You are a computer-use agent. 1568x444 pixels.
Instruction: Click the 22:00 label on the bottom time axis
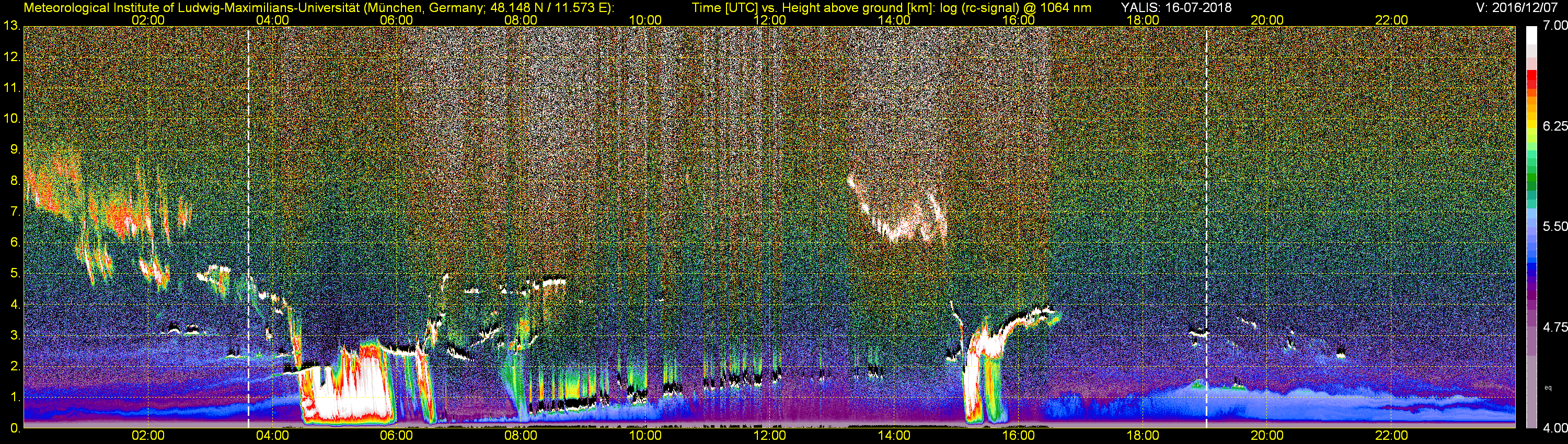[x=1391, y=436]
